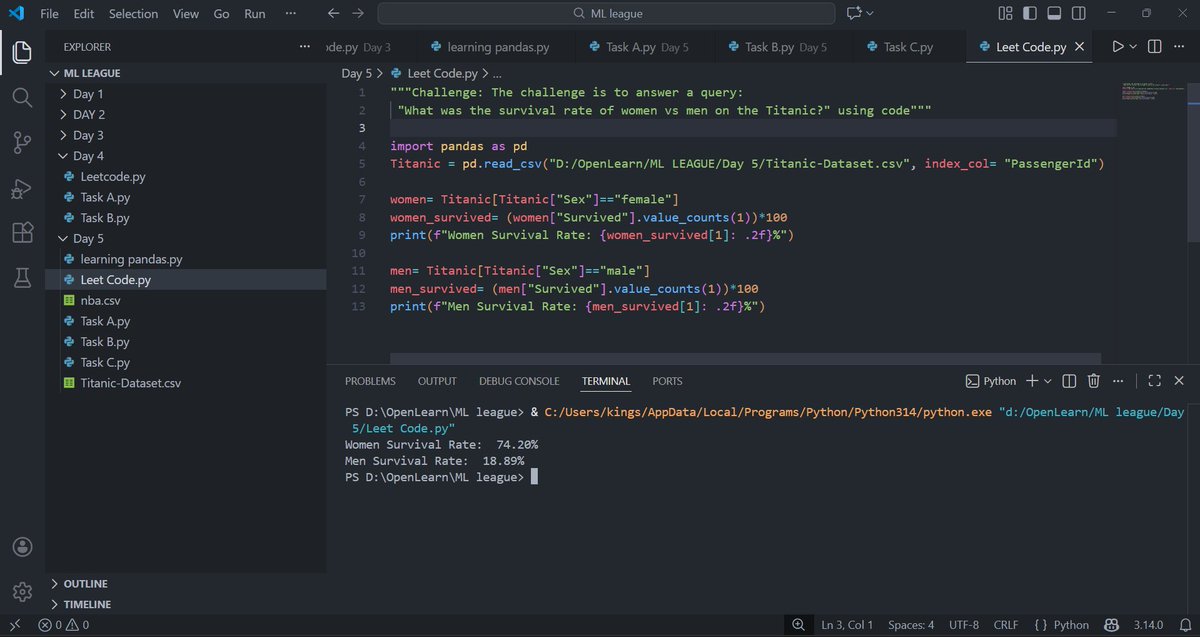Switch to the Output panel tab
Screen dimensions: 1200x637
437,381
